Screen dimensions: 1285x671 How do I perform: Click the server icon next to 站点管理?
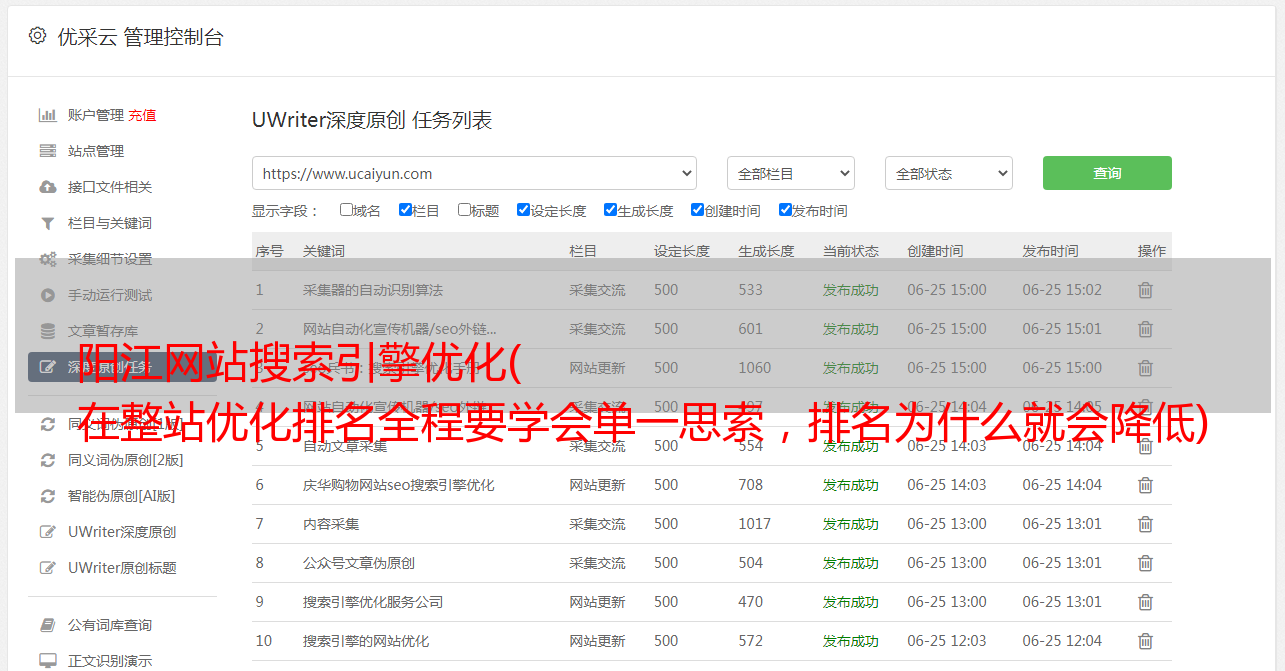[x=47, y=151]
